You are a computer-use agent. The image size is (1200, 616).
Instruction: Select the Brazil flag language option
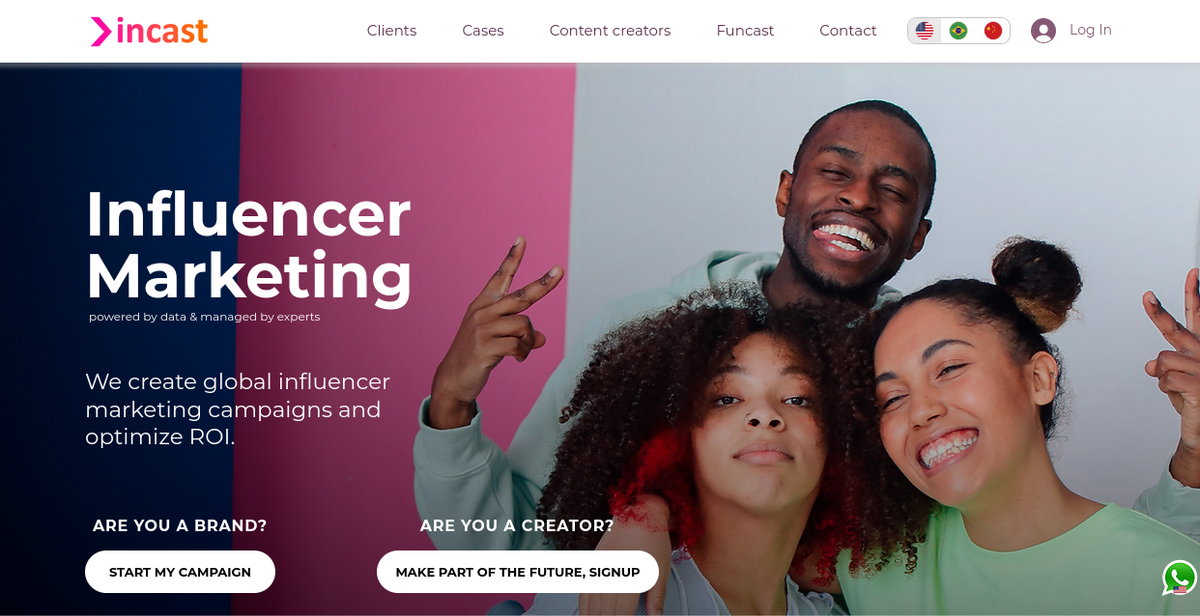pos(958,31)
